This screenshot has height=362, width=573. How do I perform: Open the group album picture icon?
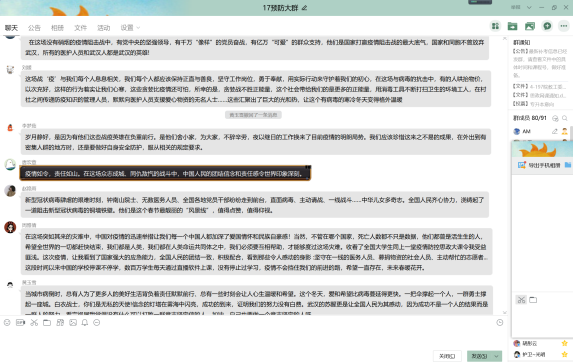[530, 26]
